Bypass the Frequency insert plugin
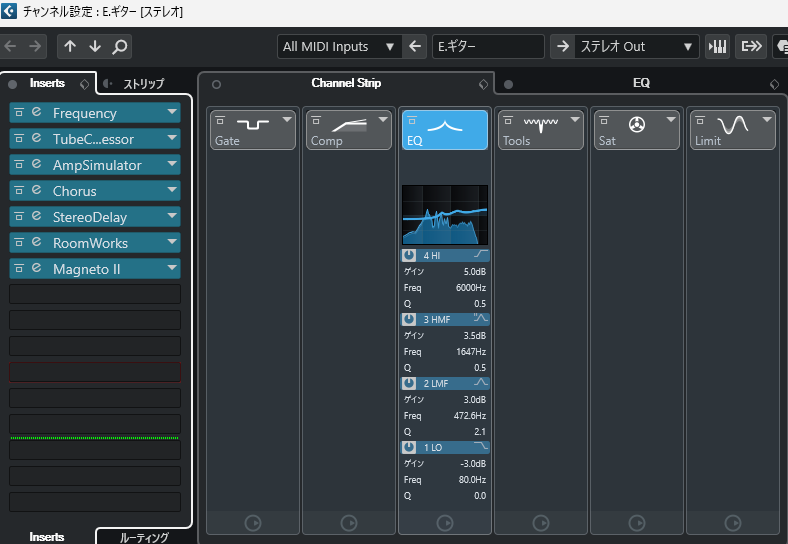 point(19,112)
